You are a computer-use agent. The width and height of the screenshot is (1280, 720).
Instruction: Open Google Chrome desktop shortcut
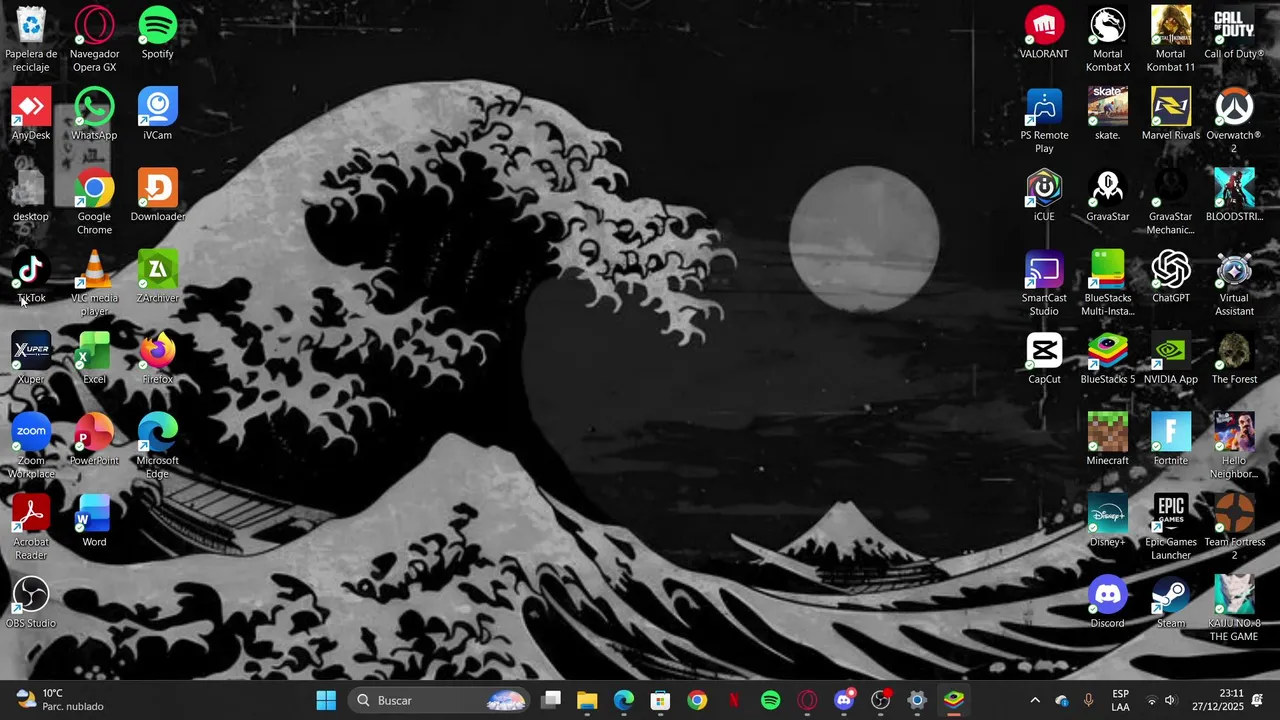pyautogui.click(x=94, y=202)
